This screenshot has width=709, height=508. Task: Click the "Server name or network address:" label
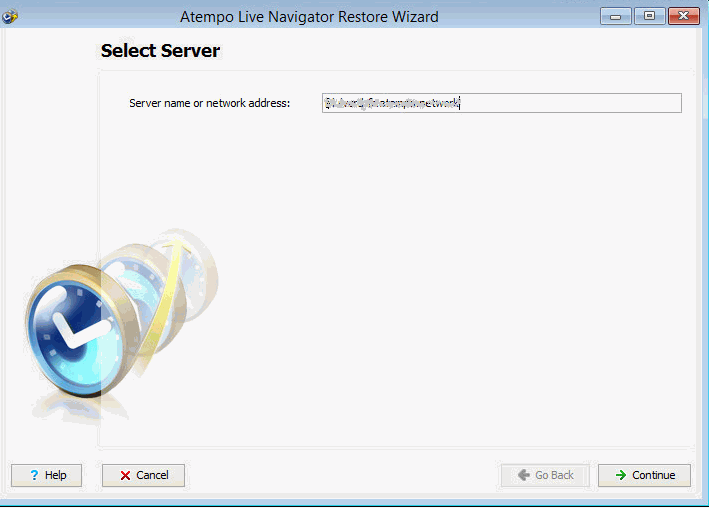click(x=209, y=103)
